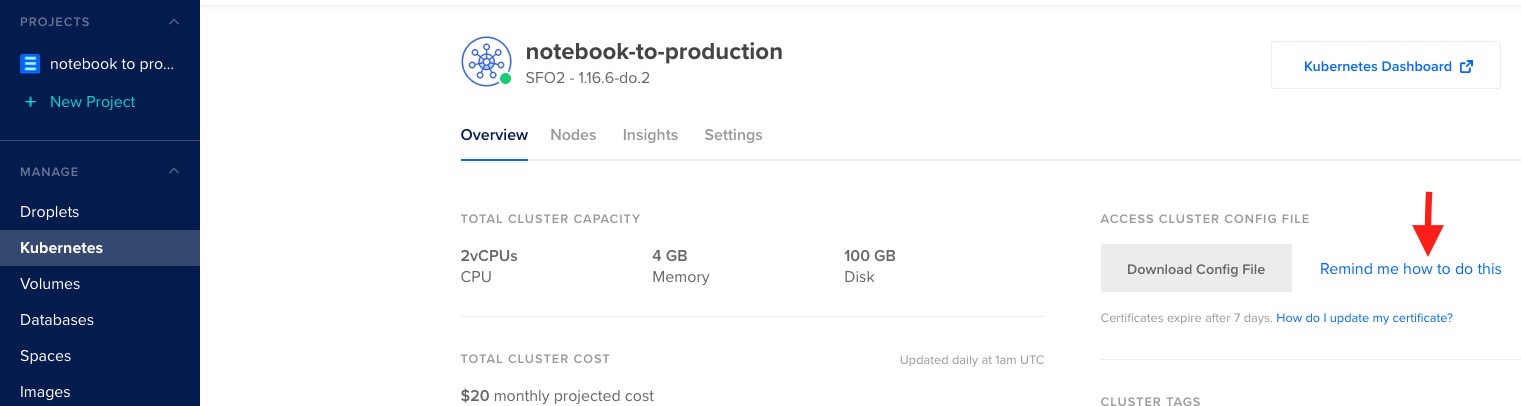Image resolution: width=1521 pixels, height=406 pixels.
Task: Collapse the Manage sidebar section
Action: (174, 172)
